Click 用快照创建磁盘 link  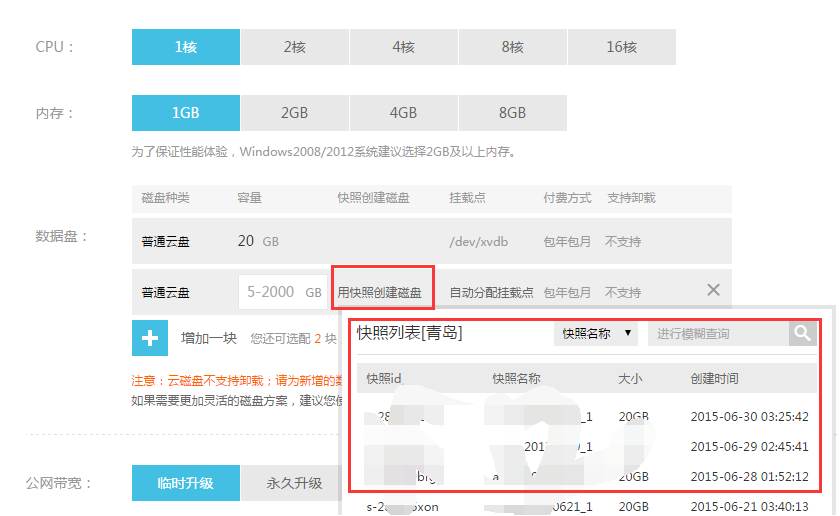[379, 293]
